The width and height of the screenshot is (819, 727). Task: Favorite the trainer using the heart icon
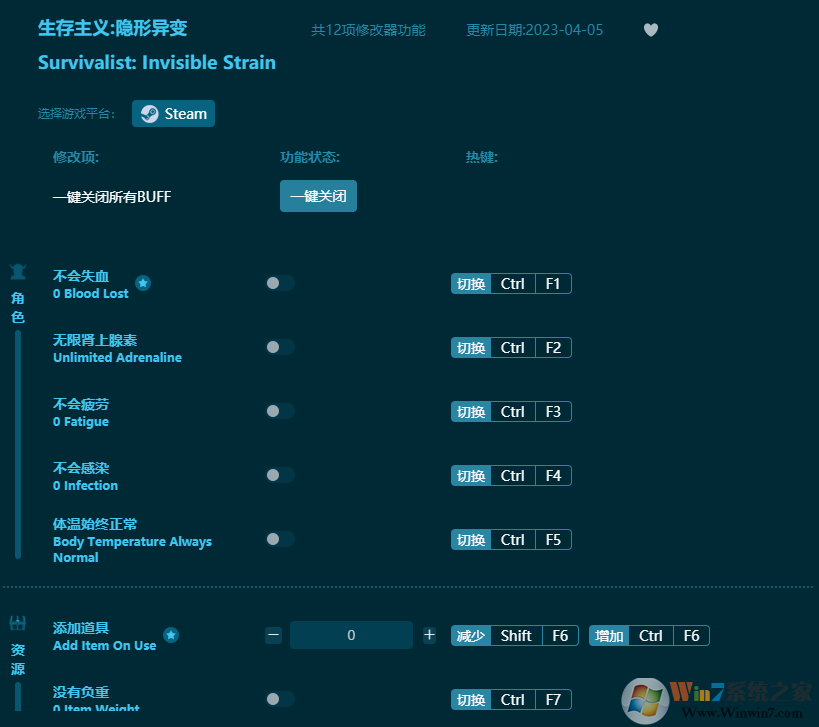[651, 30]
